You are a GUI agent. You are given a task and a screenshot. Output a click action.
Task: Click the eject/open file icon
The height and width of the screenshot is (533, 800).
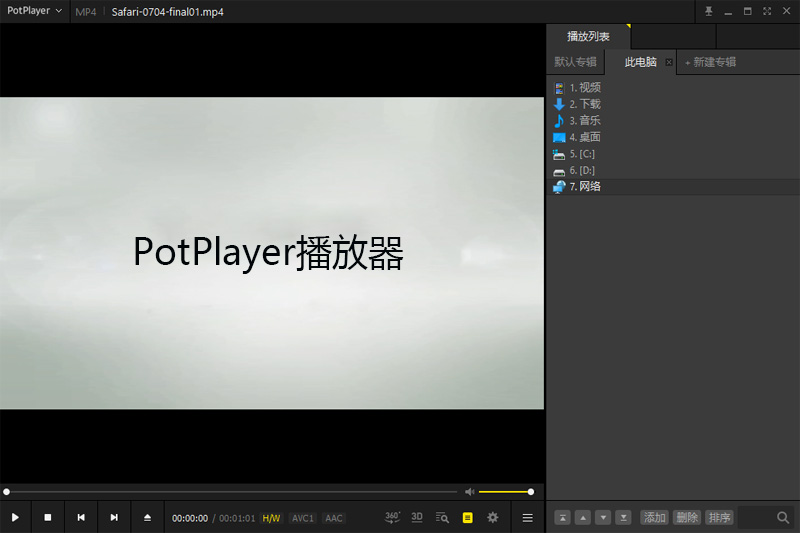click(147, 518)
